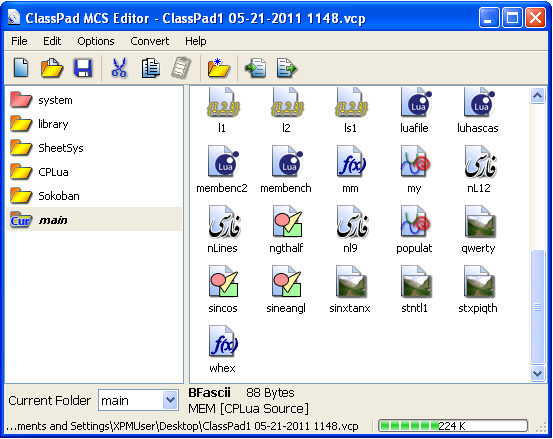Select the current main folder

pos(94,220)
